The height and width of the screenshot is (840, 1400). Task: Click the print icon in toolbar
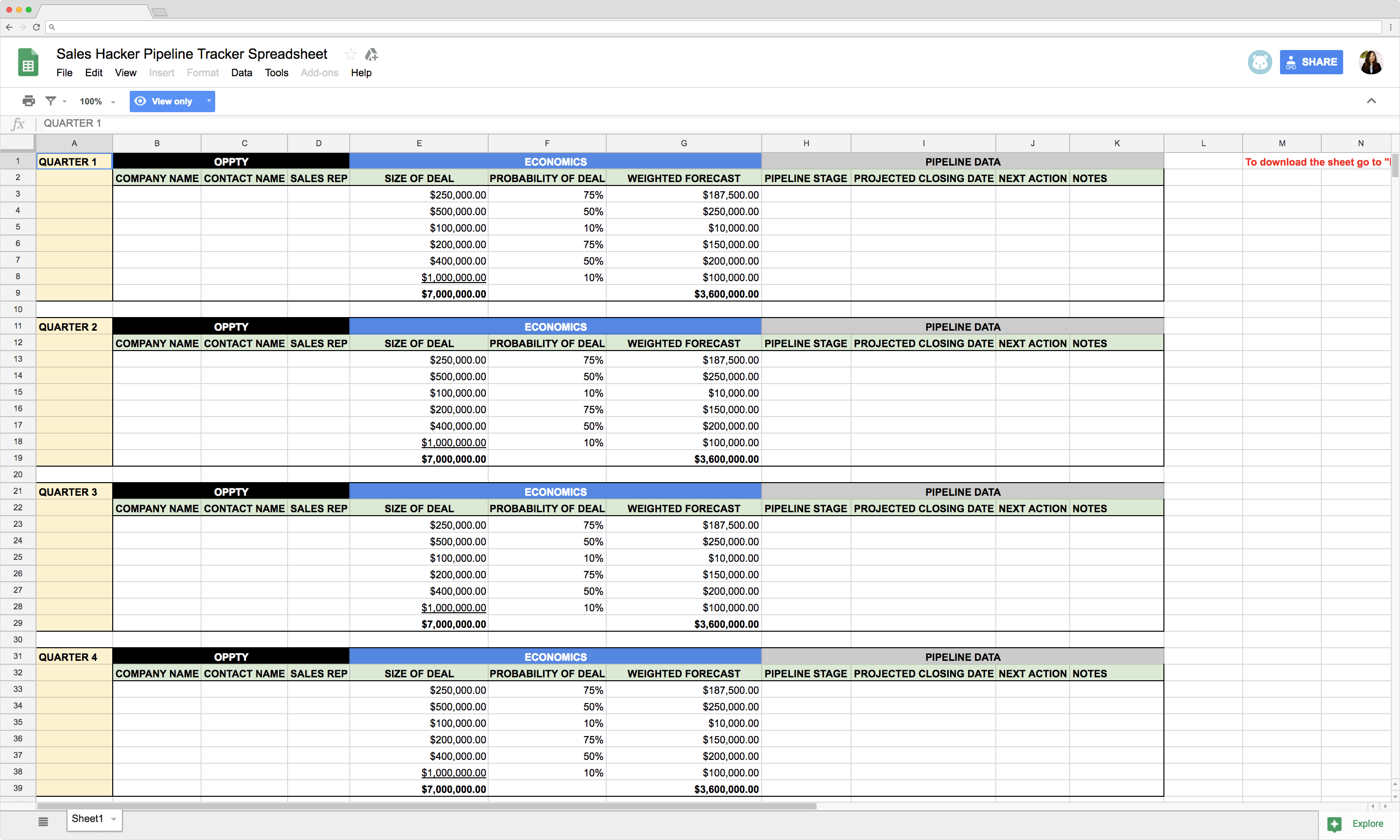(27, 100)
